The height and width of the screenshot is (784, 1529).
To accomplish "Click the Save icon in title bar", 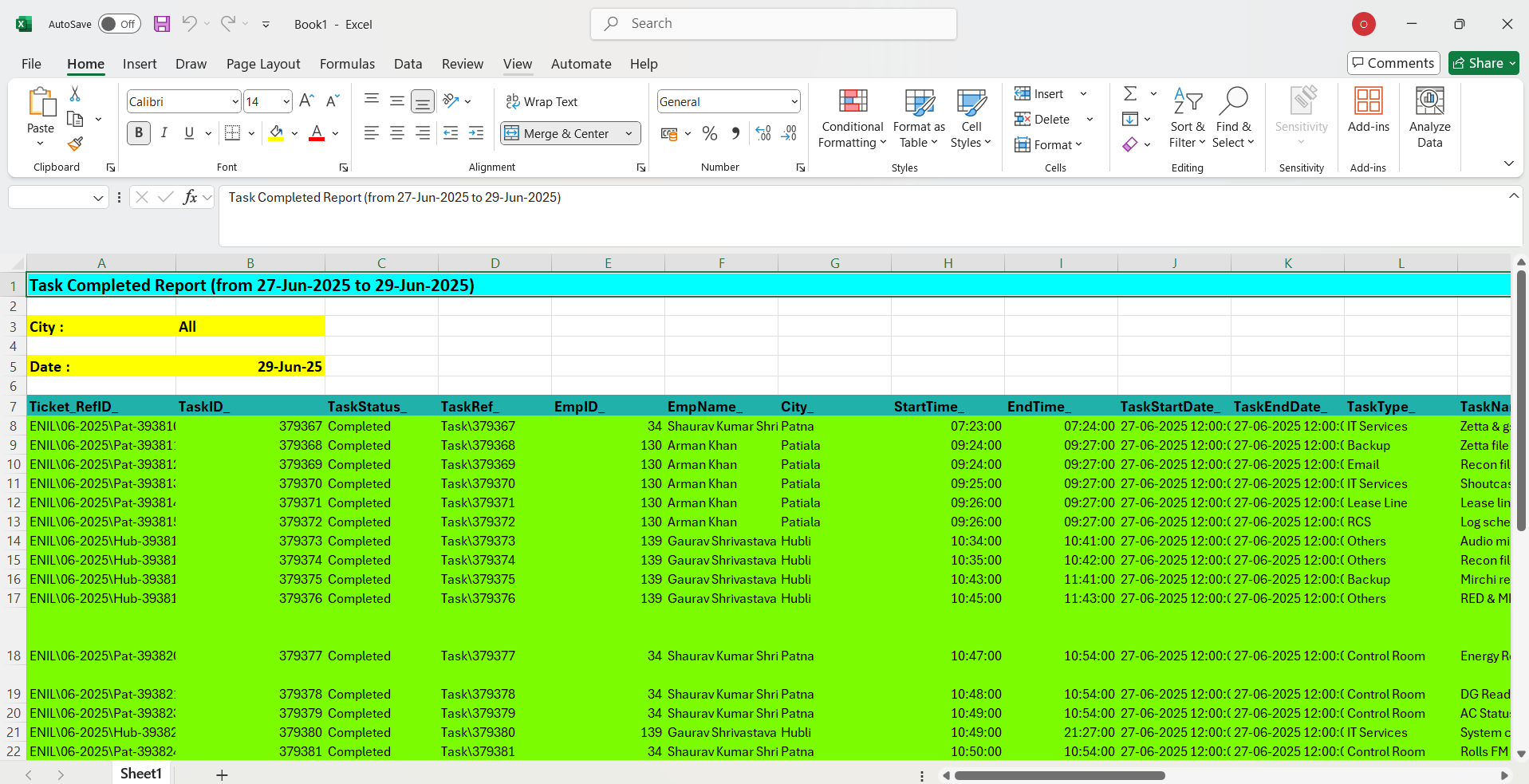I will [162, 24].
